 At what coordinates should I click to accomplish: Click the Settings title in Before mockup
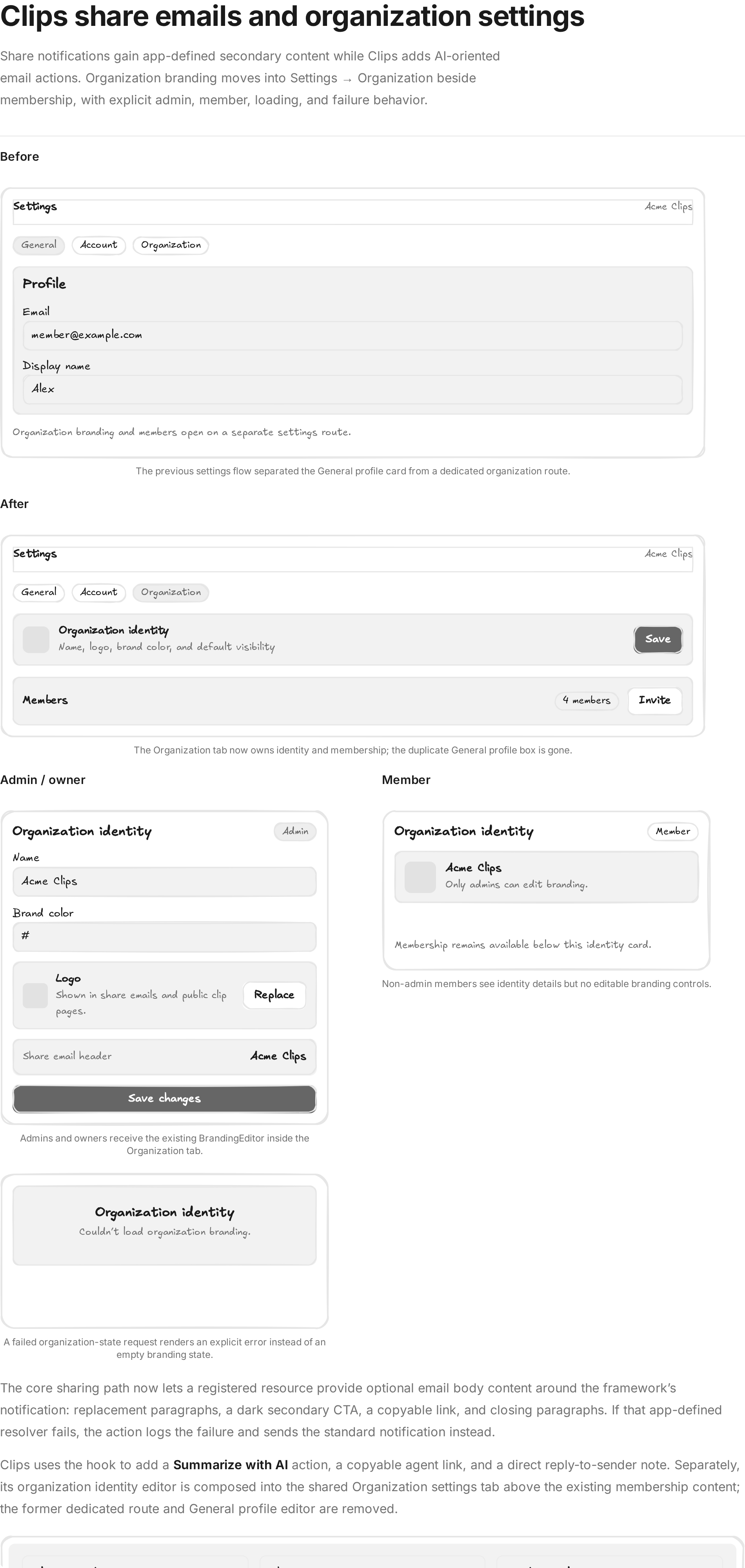click(35, 206)
